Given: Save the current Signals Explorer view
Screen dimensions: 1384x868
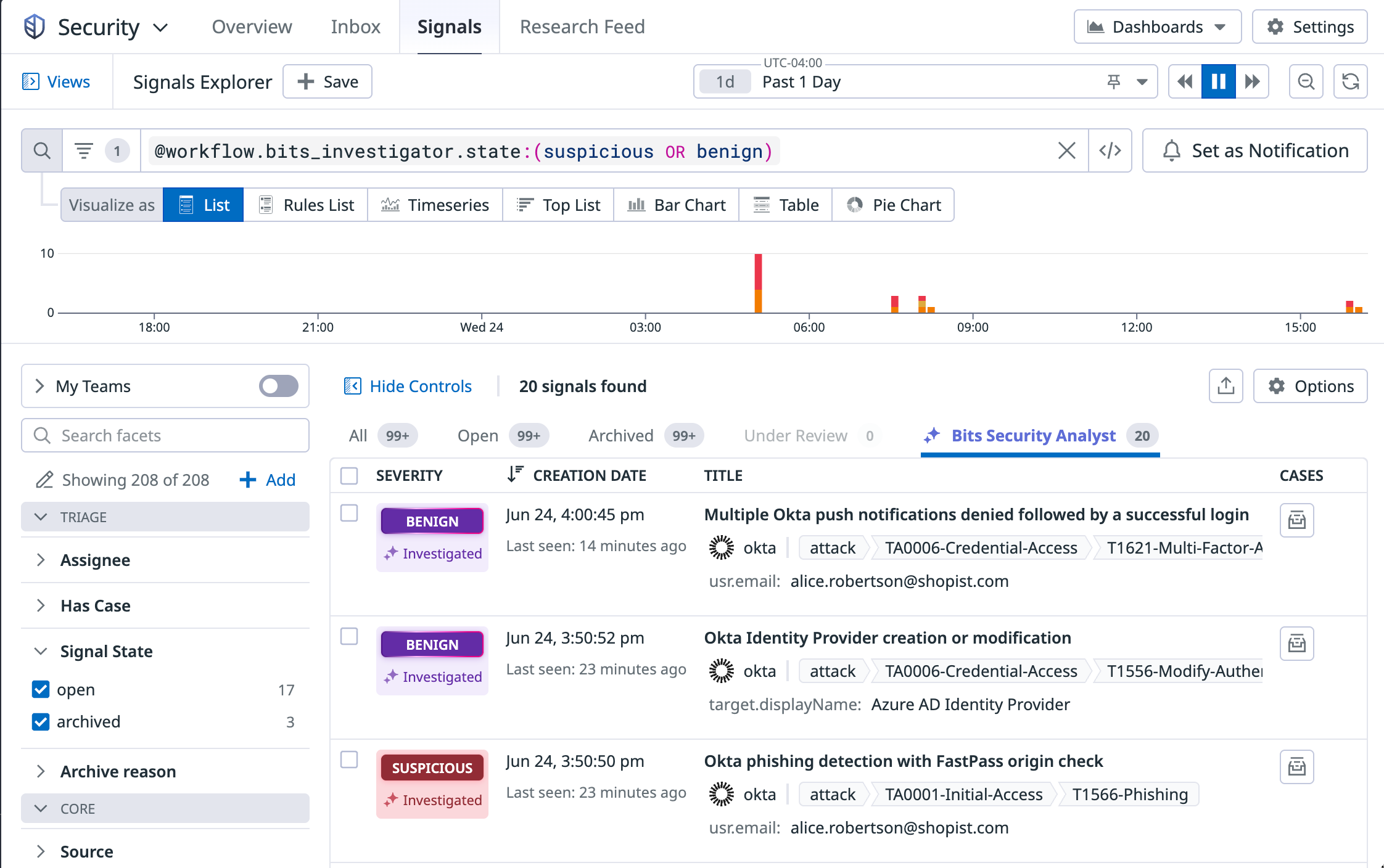Looking at the screenshot, I should 327,82.
